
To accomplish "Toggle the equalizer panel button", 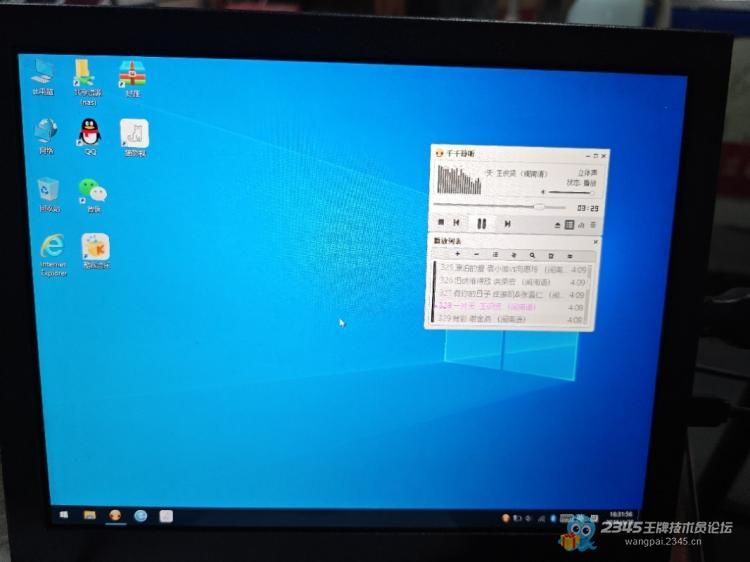I will [580, 225].
